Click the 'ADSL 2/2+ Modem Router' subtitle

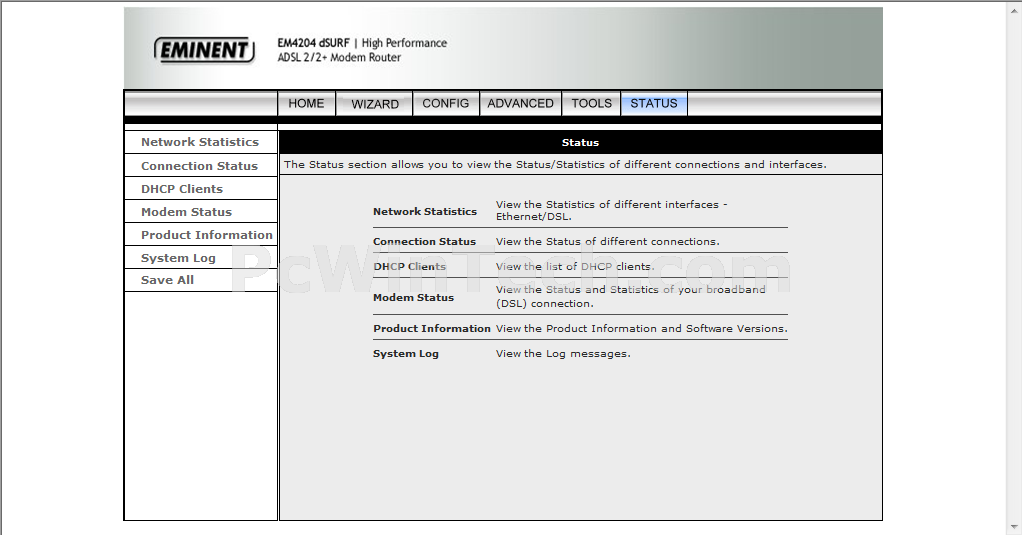pos(339,57)
